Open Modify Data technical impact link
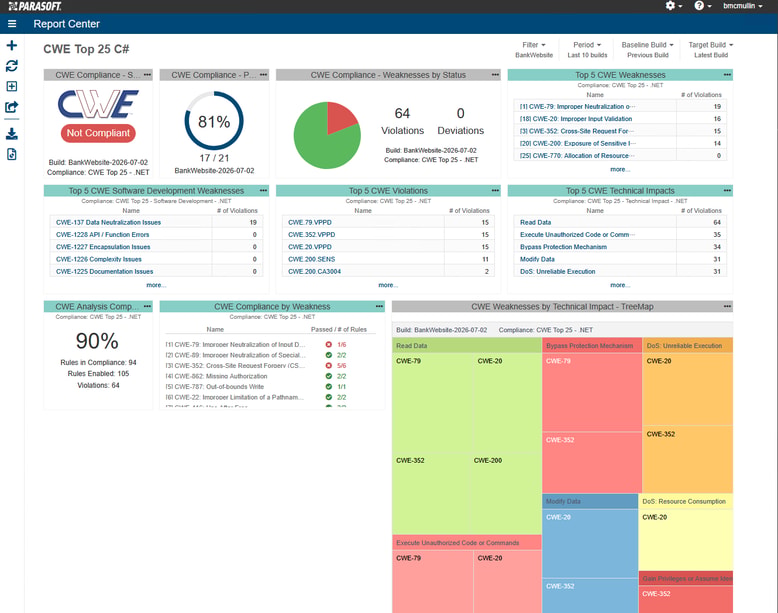Image resolution: width=778 pixels, height=613 pixels. (x=537, y=259)
